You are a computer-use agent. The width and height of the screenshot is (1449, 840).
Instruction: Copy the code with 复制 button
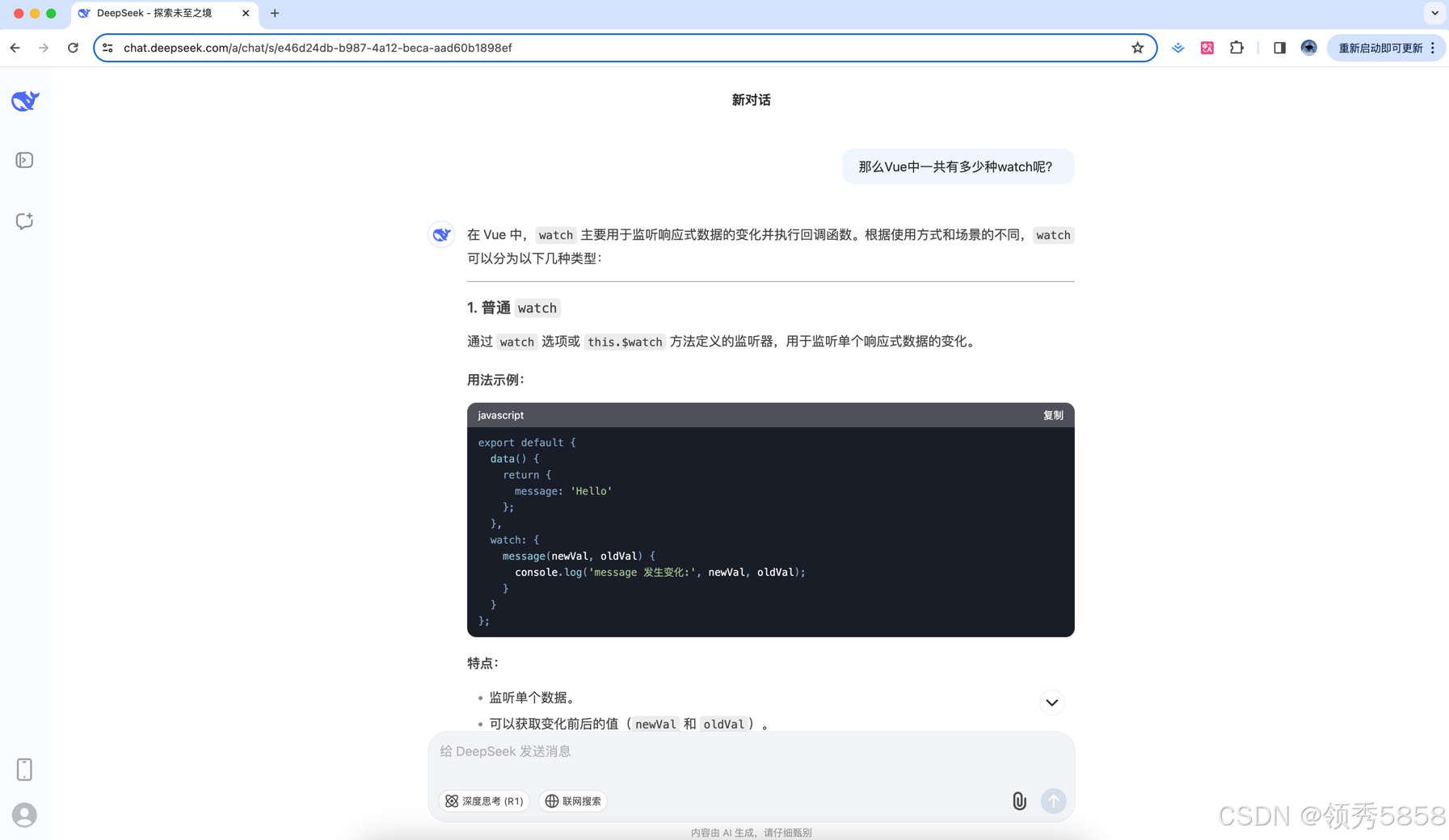[x=1053, y=415]
